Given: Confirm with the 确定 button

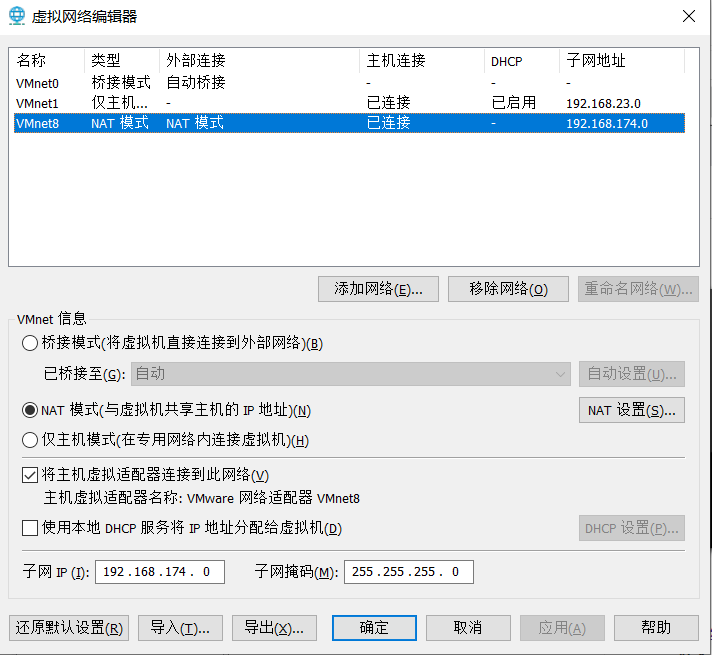Looking at the screenshot, I should coord(374,628).
